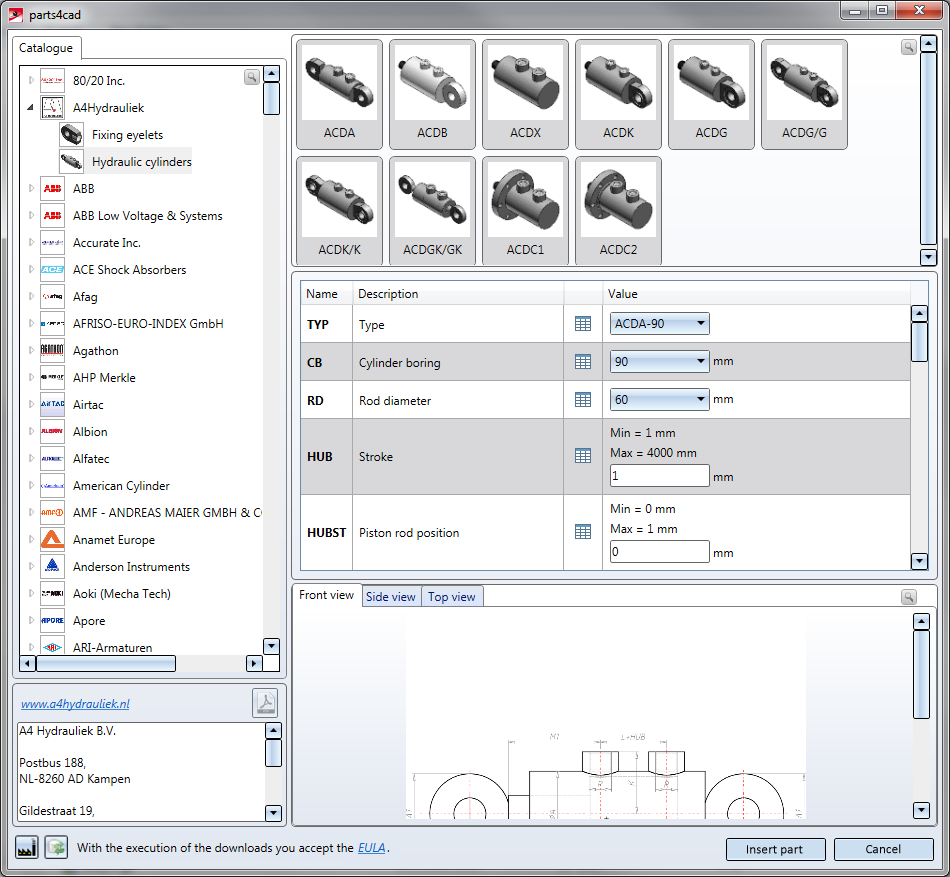This screenshot has height=877, width=950.
Task: Select the ACDG cylinder thumbnail
Action: [x=711, y=94]
